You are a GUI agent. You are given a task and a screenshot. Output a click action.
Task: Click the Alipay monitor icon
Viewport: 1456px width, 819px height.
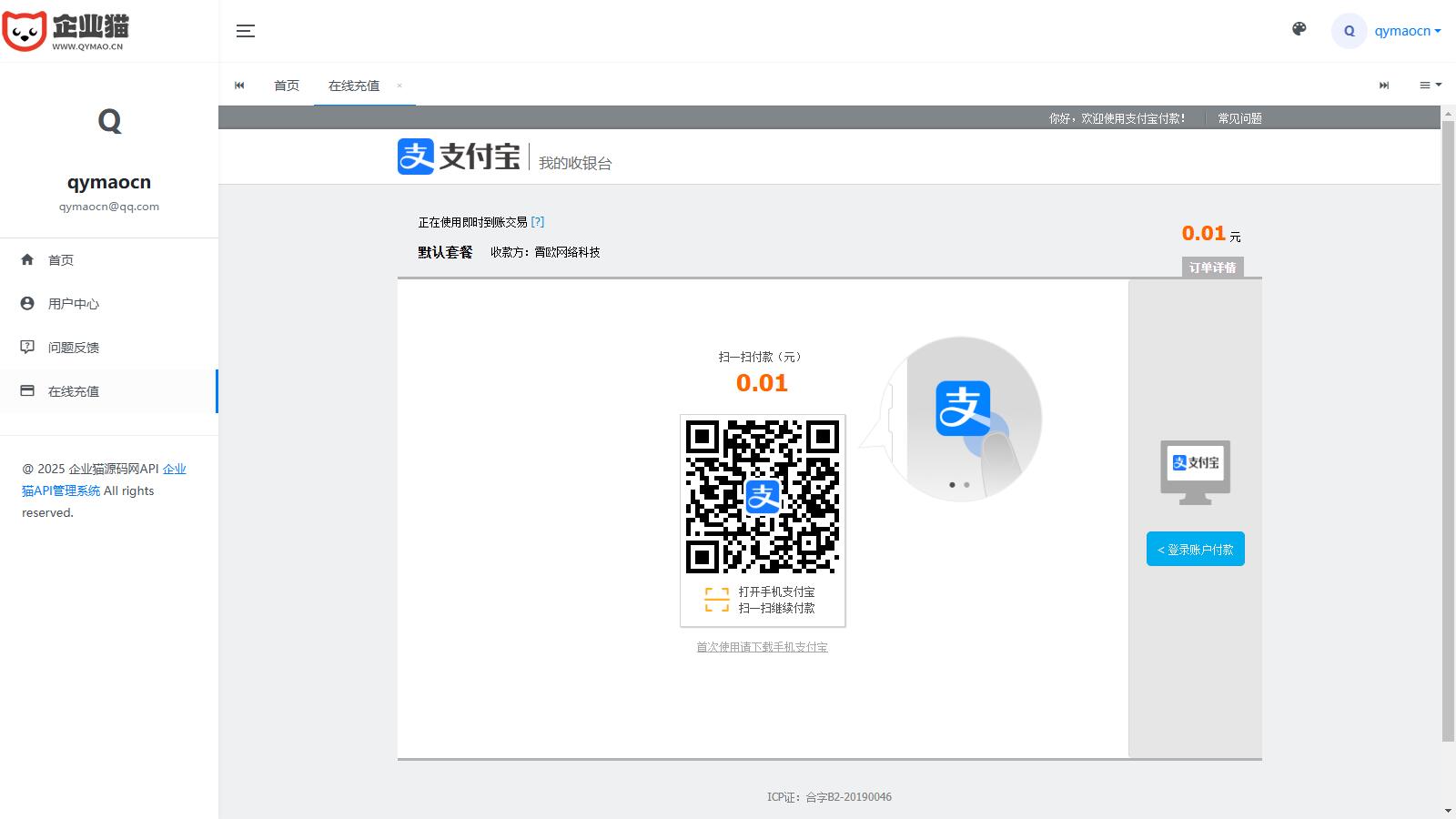click(1195, 471)
